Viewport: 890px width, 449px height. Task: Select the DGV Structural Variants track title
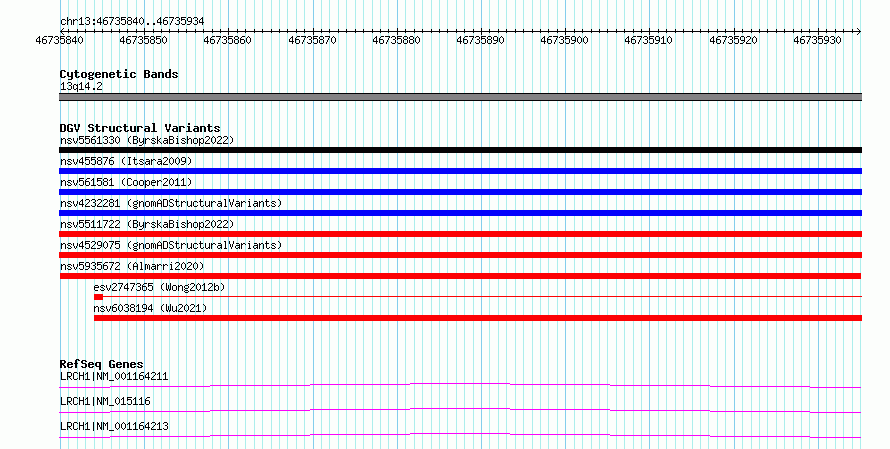click(140, 128)
